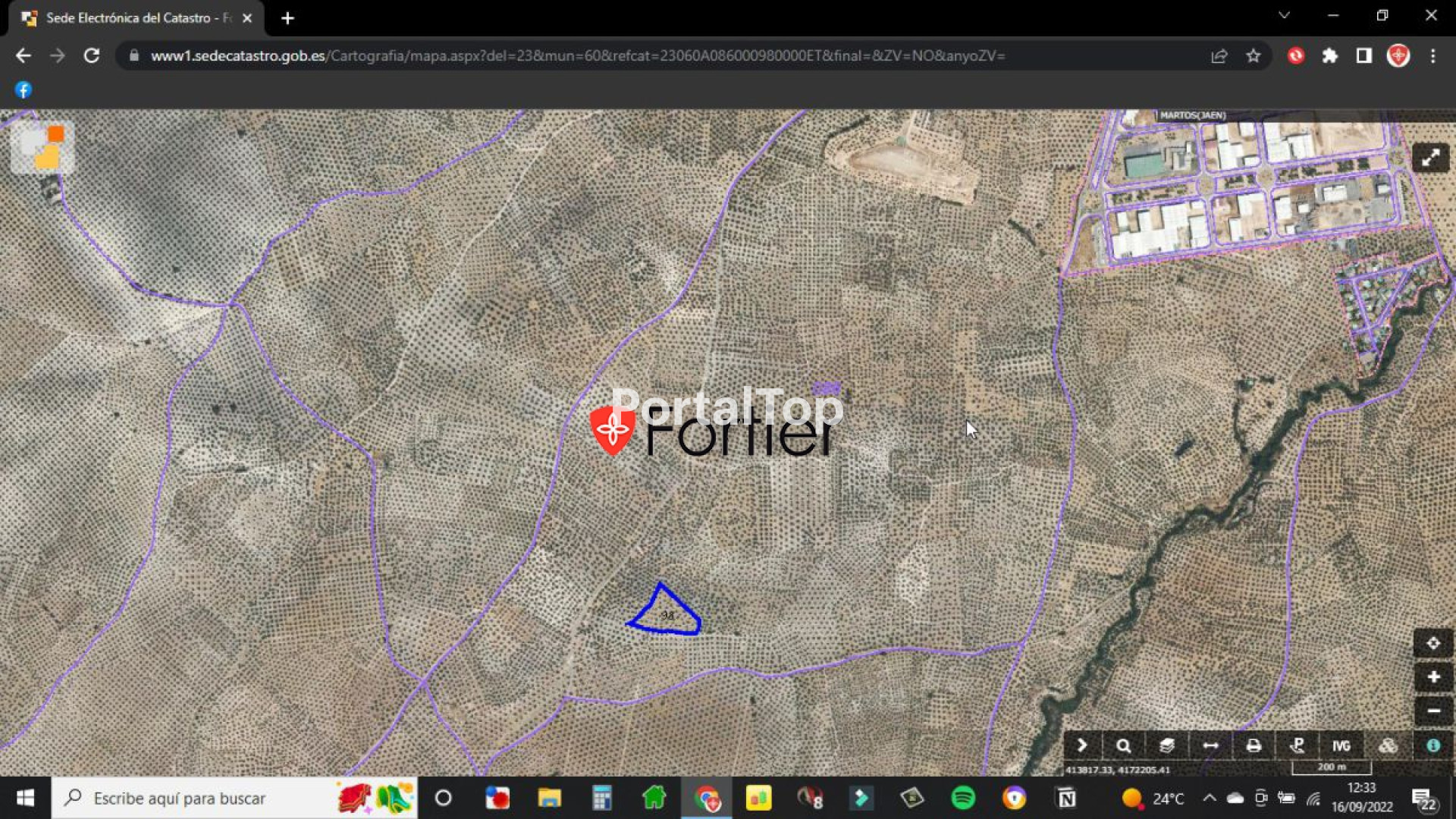This screenshot has height=819, width=1456.
Task: Open the Chrome three-dot menu
Action: tap(1432, 56)
